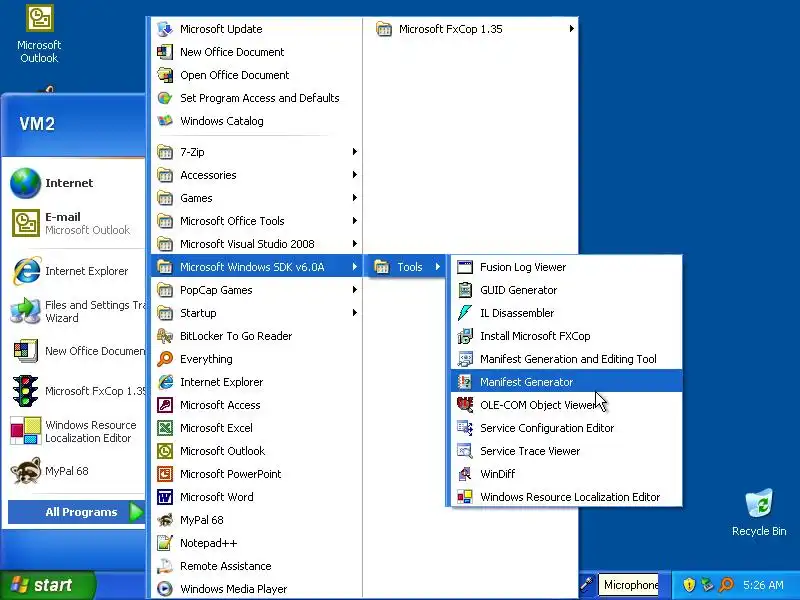Launch WinDiff icon
The height and width of the screenshot is (600, 800).
[465, 473]
